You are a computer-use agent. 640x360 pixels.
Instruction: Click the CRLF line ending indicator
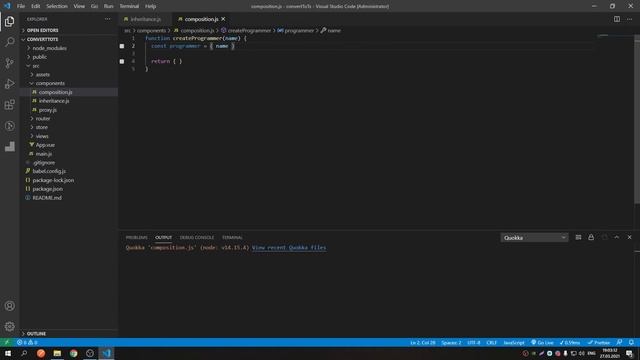[491, 342]
